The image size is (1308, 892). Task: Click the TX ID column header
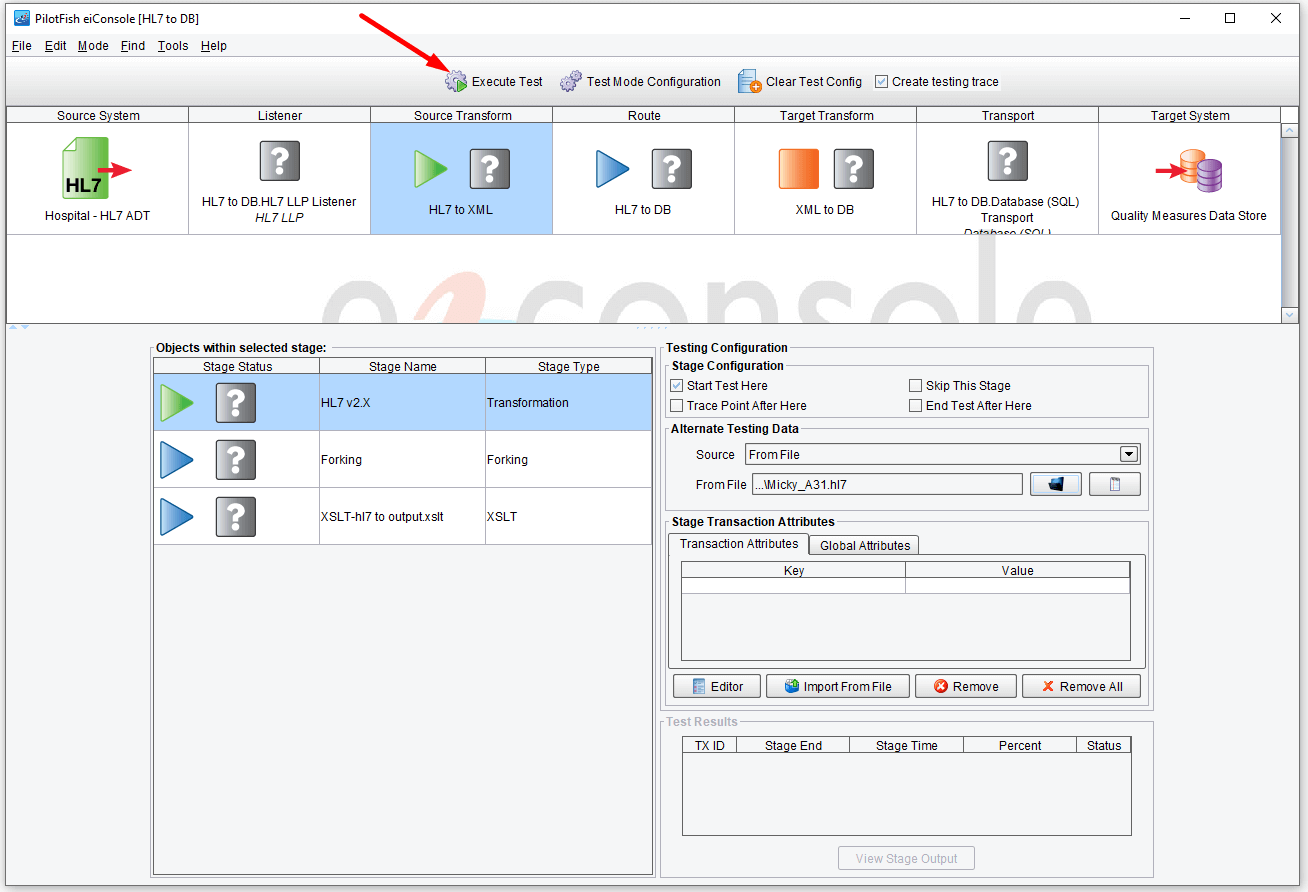(x=710, y=745)
